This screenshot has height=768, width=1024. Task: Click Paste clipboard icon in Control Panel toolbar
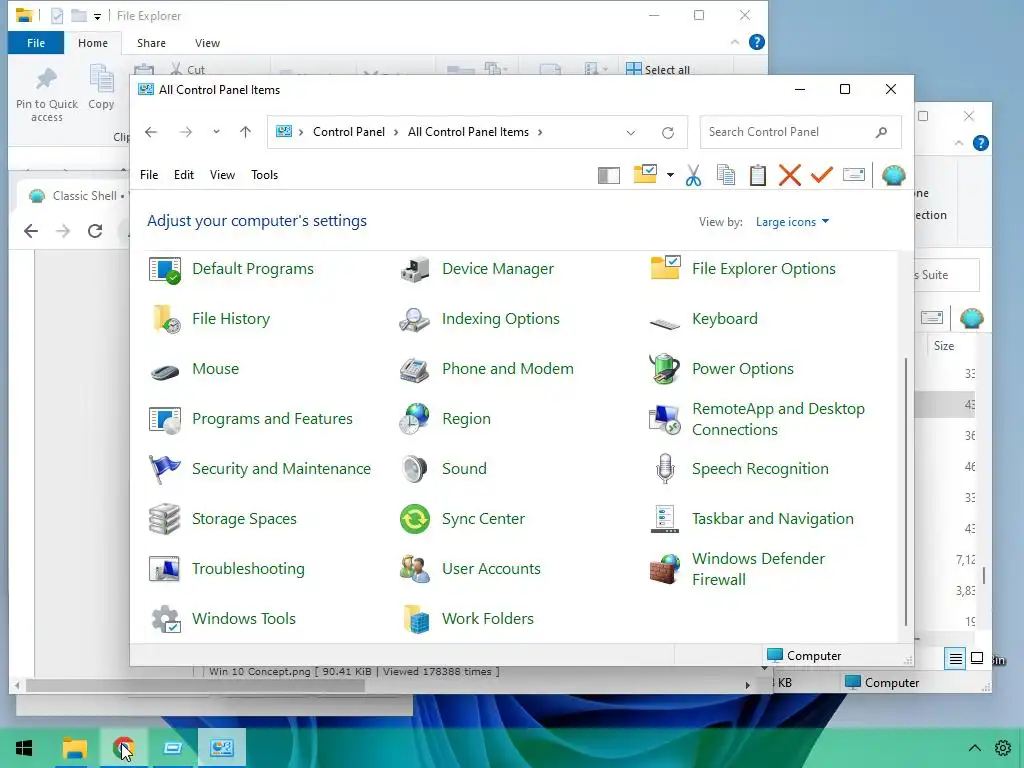pos(758,175)
